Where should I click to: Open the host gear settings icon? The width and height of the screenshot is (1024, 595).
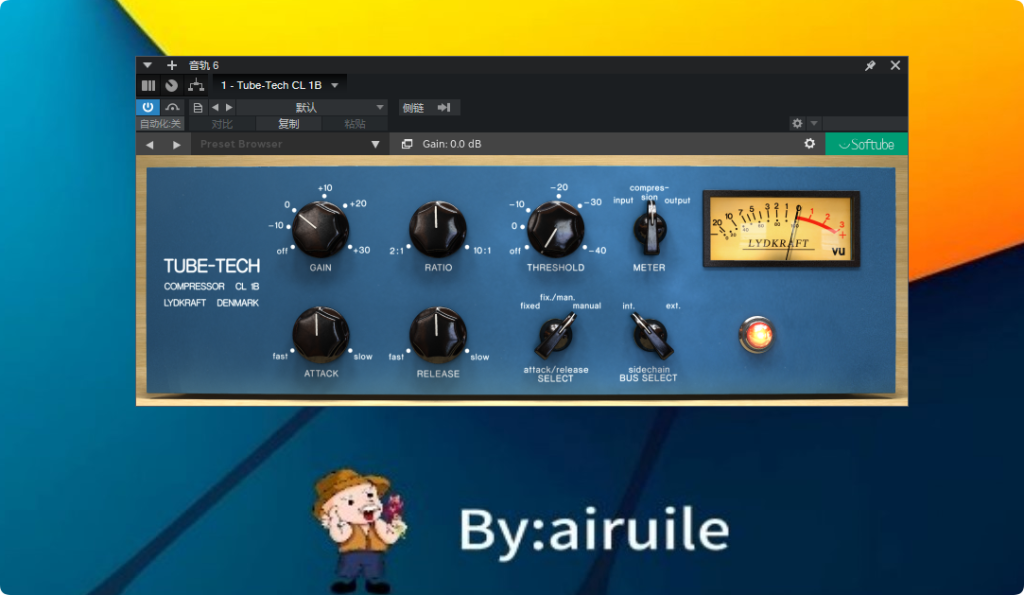point(797,123)
